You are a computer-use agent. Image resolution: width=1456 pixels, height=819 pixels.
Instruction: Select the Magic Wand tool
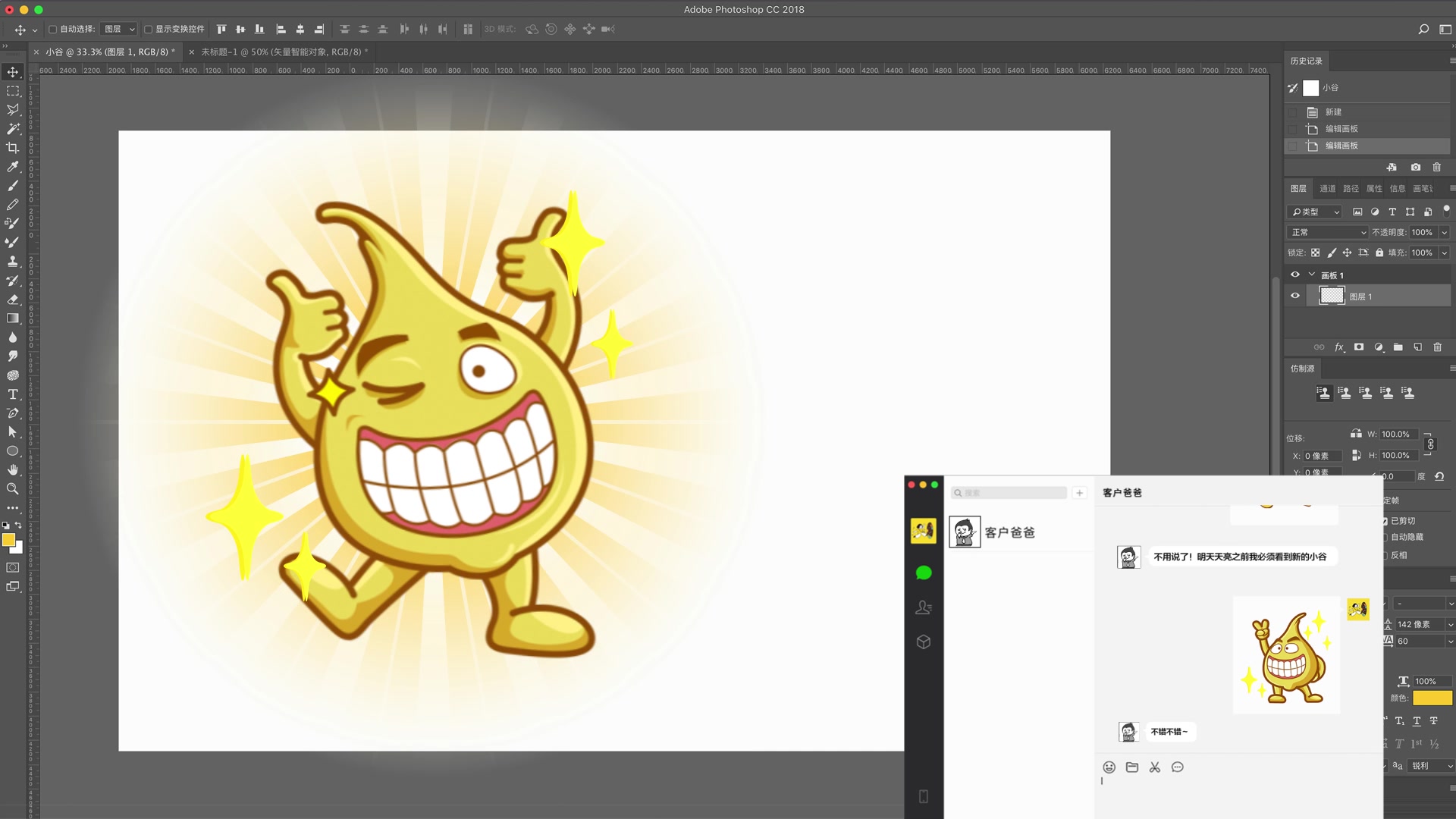click(13, 129)
